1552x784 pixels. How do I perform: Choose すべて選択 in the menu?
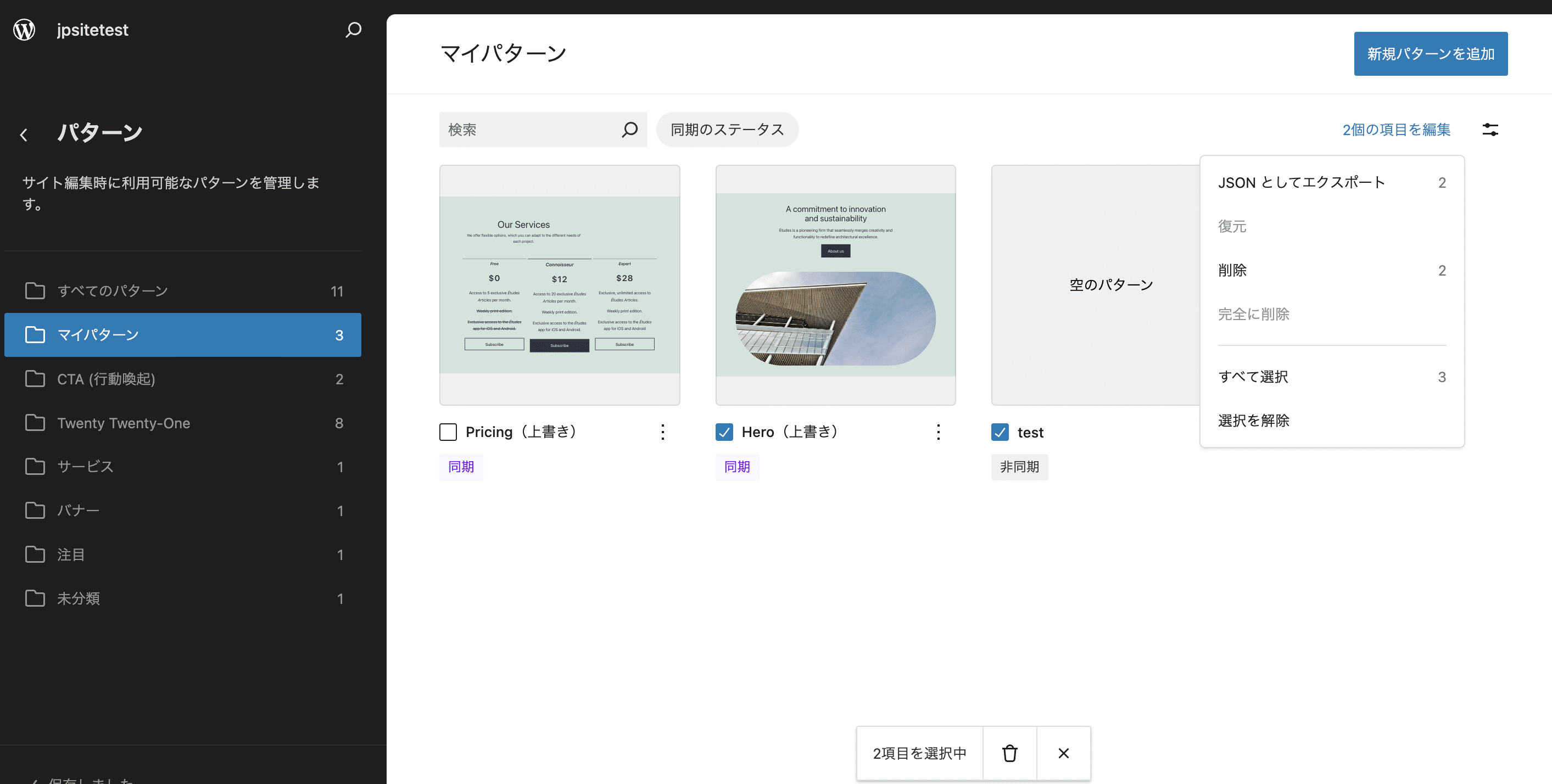tap(1331, 377)
